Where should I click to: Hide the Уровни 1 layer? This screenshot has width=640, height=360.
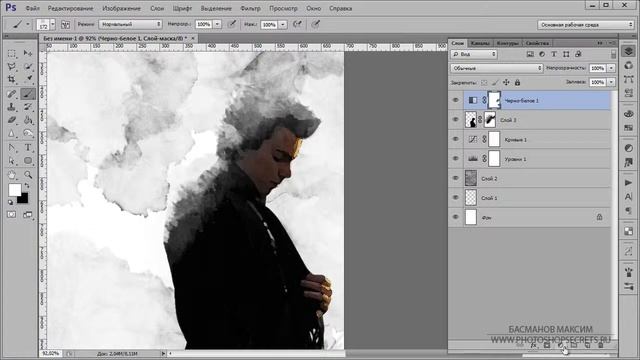pyautogui.click(x=456, y=158)
